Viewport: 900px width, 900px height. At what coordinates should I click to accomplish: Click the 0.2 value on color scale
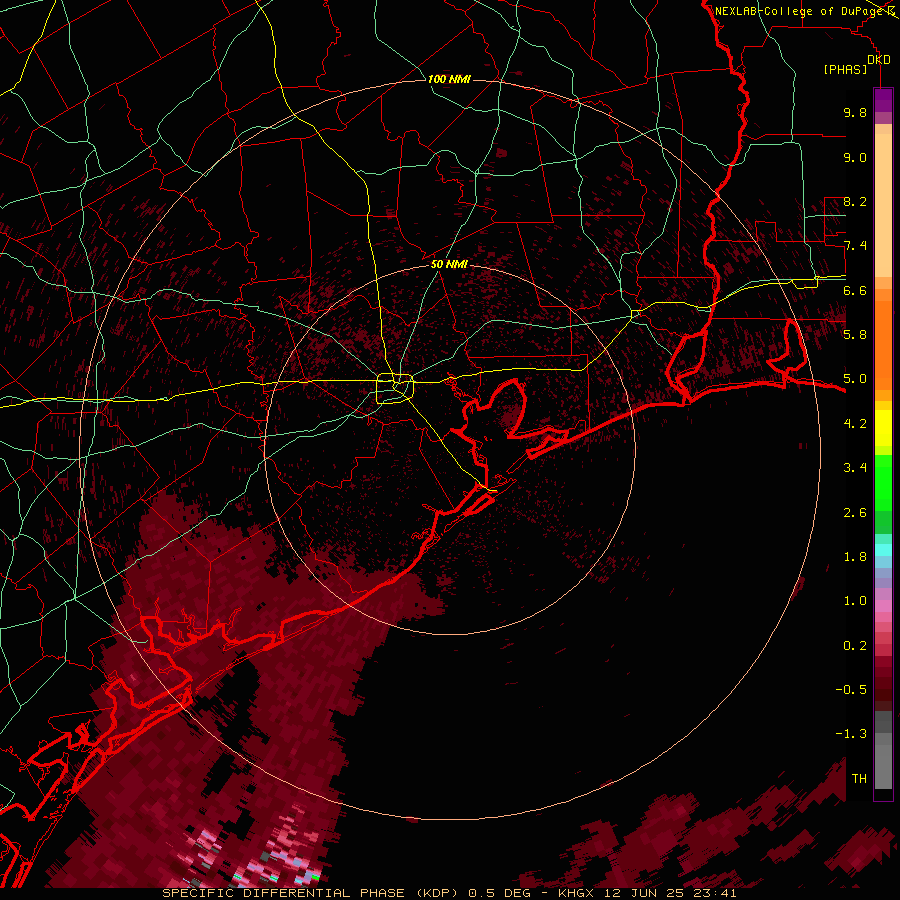(855, 646)
